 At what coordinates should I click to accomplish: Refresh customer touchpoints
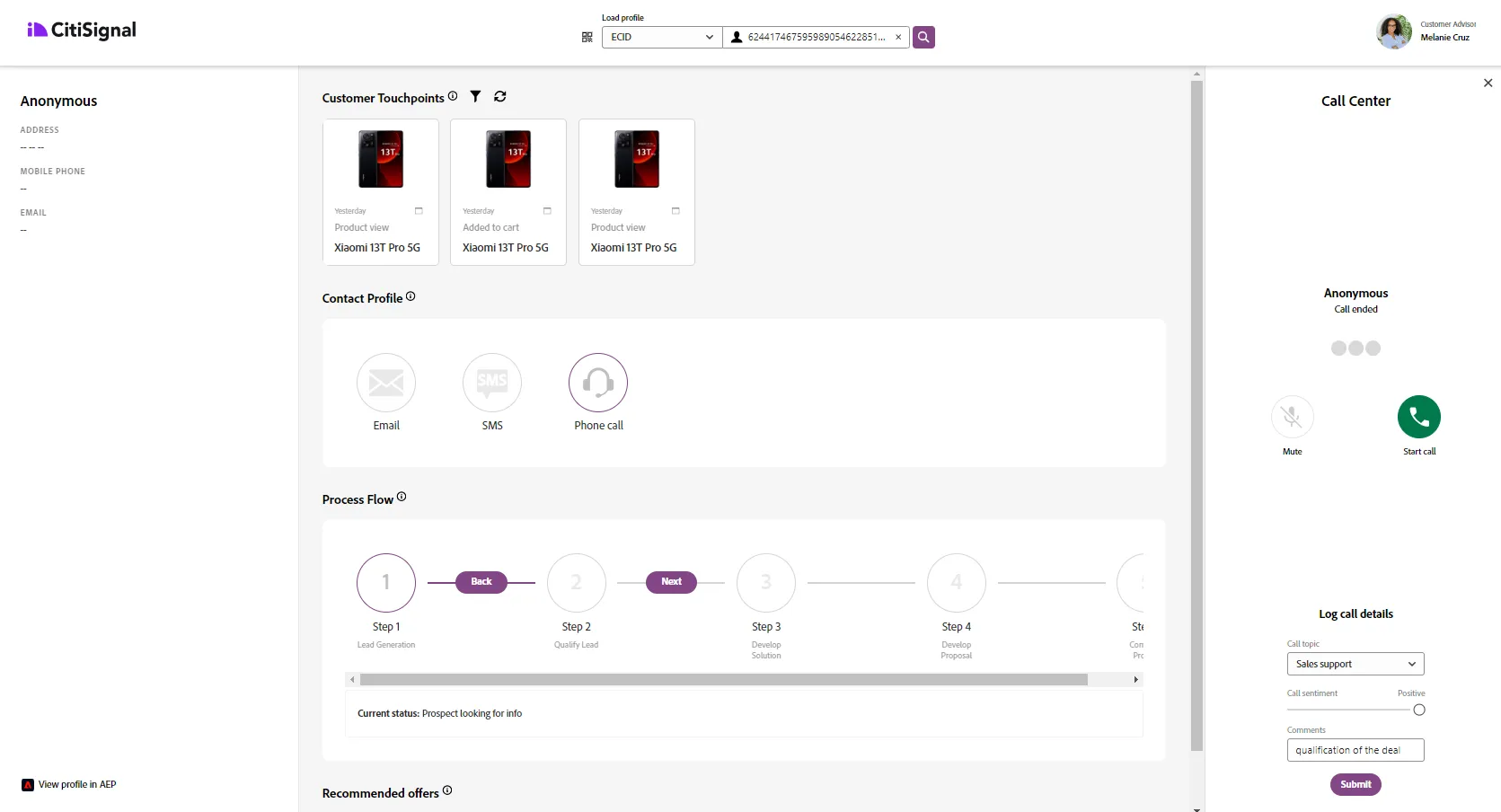coord(500,96)
